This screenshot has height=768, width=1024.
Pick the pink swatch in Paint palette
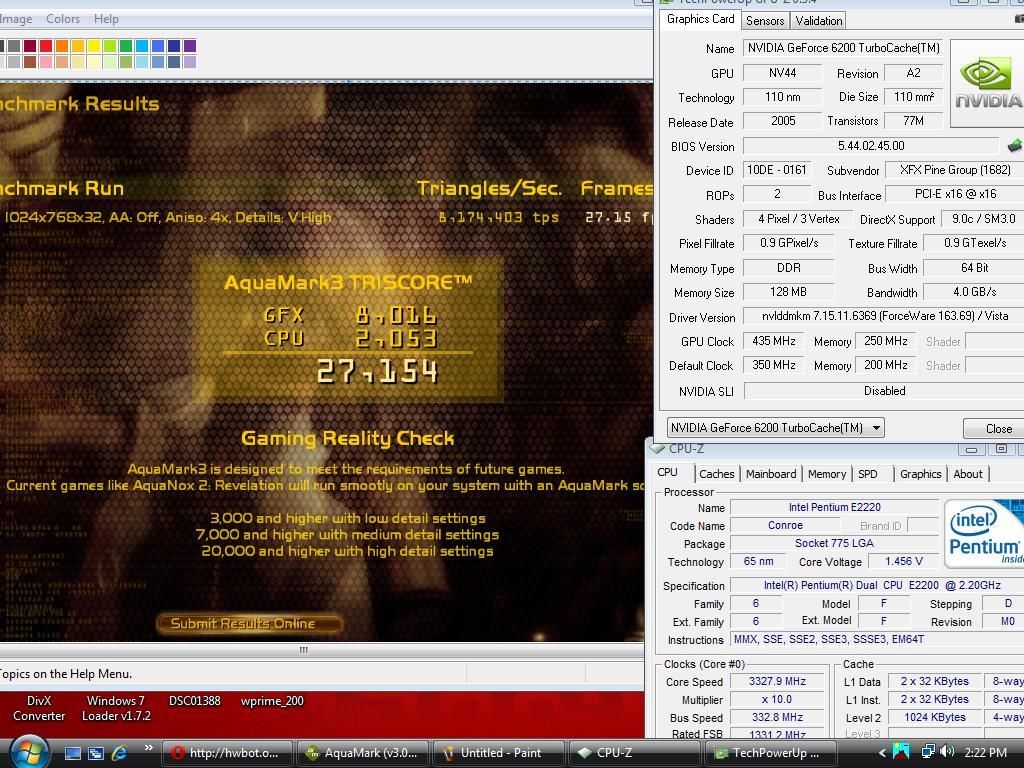[x=46, y=62]
